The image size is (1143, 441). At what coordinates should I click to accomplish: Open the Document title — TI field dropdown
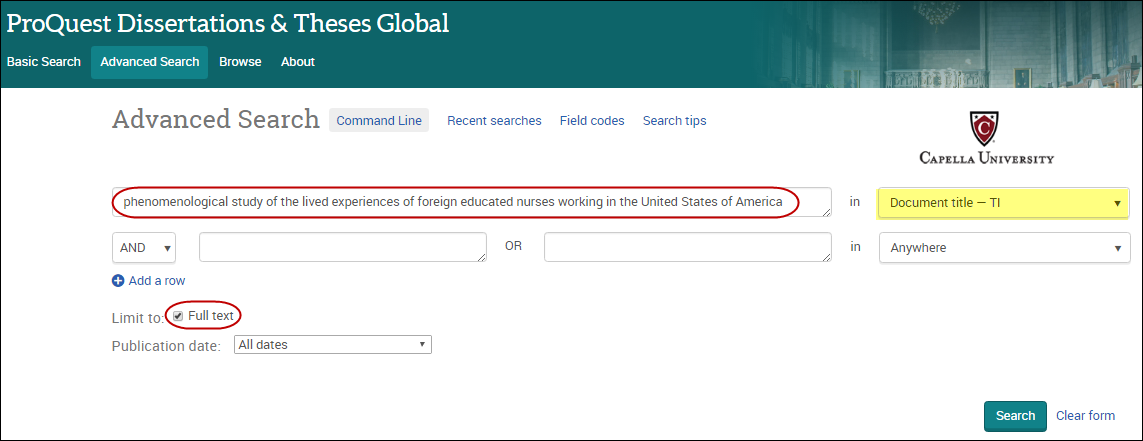[1004, 203]
